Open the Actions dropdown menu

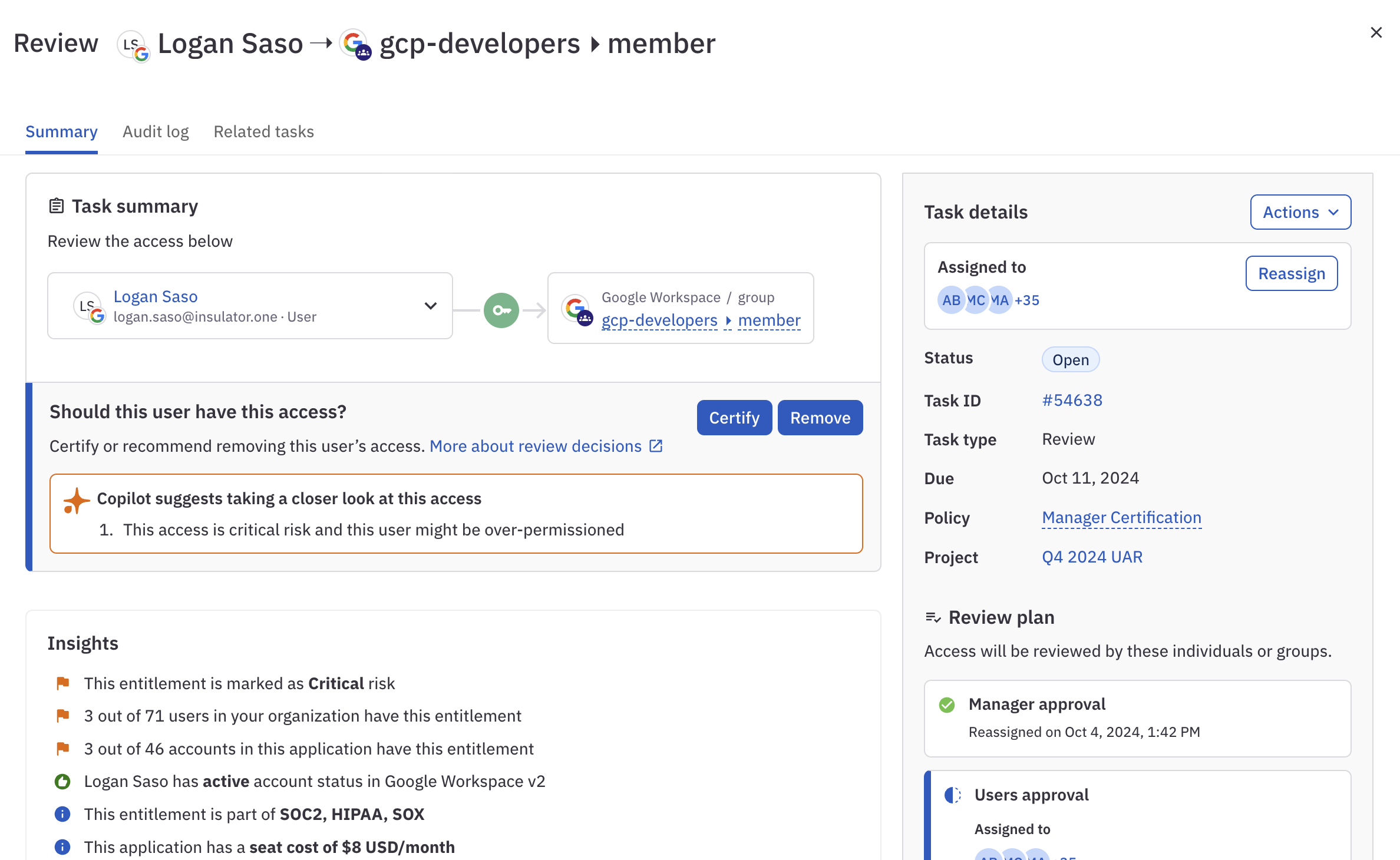(1300, 211)
